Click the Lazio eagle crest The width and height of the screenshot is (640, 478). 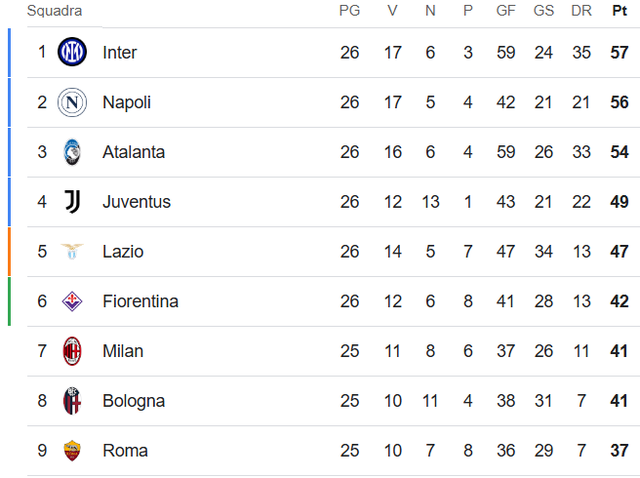(72, 251)
